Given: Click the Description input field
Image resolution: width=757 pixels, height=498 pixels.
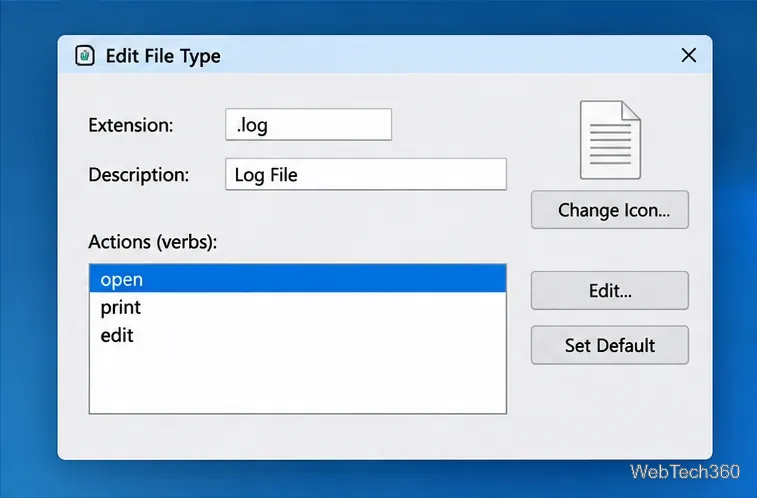Looking at the screenshot, I should [x=365, y=174].
